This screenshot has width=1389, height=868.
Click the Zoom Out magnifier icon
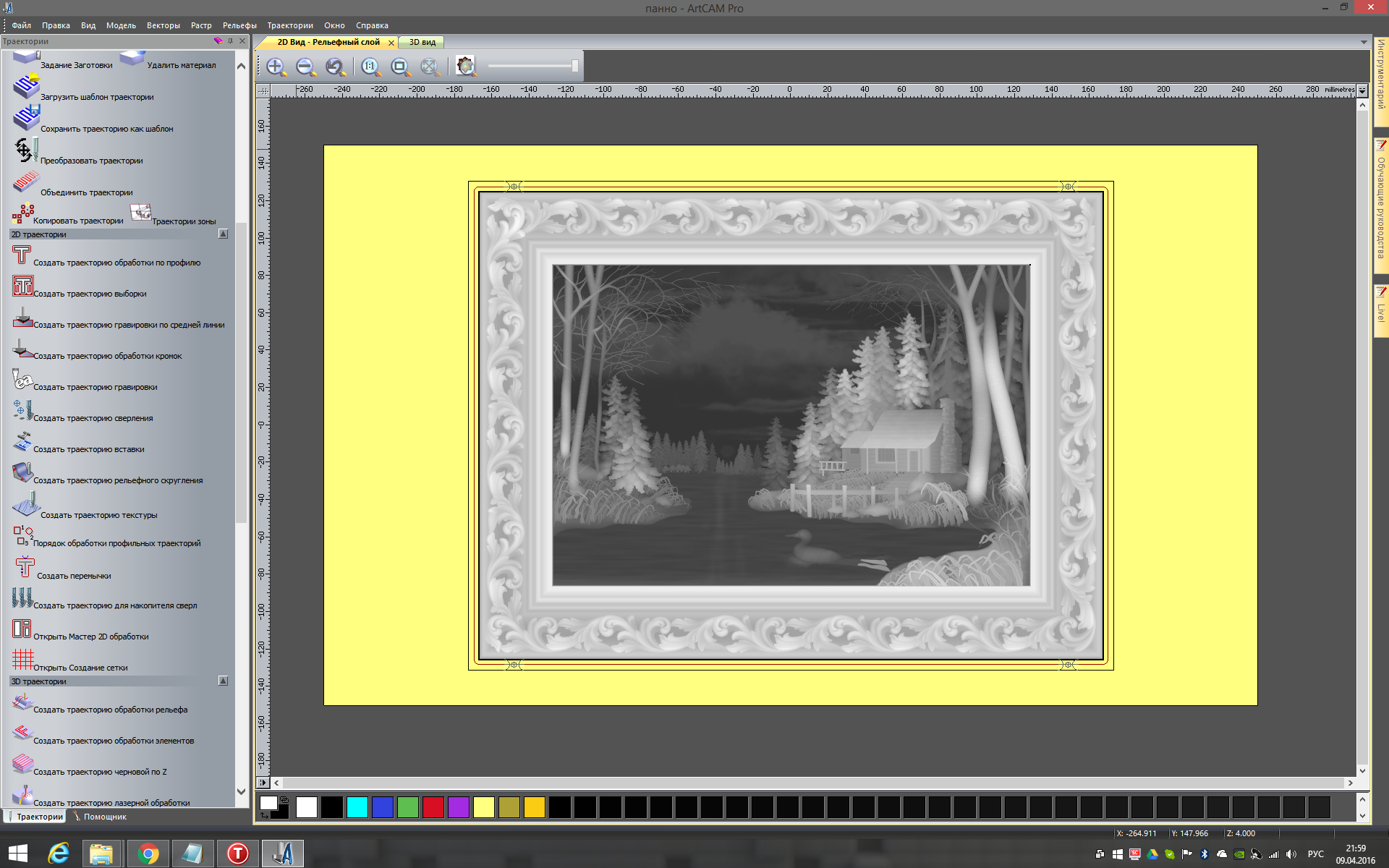tap(305, 67)
